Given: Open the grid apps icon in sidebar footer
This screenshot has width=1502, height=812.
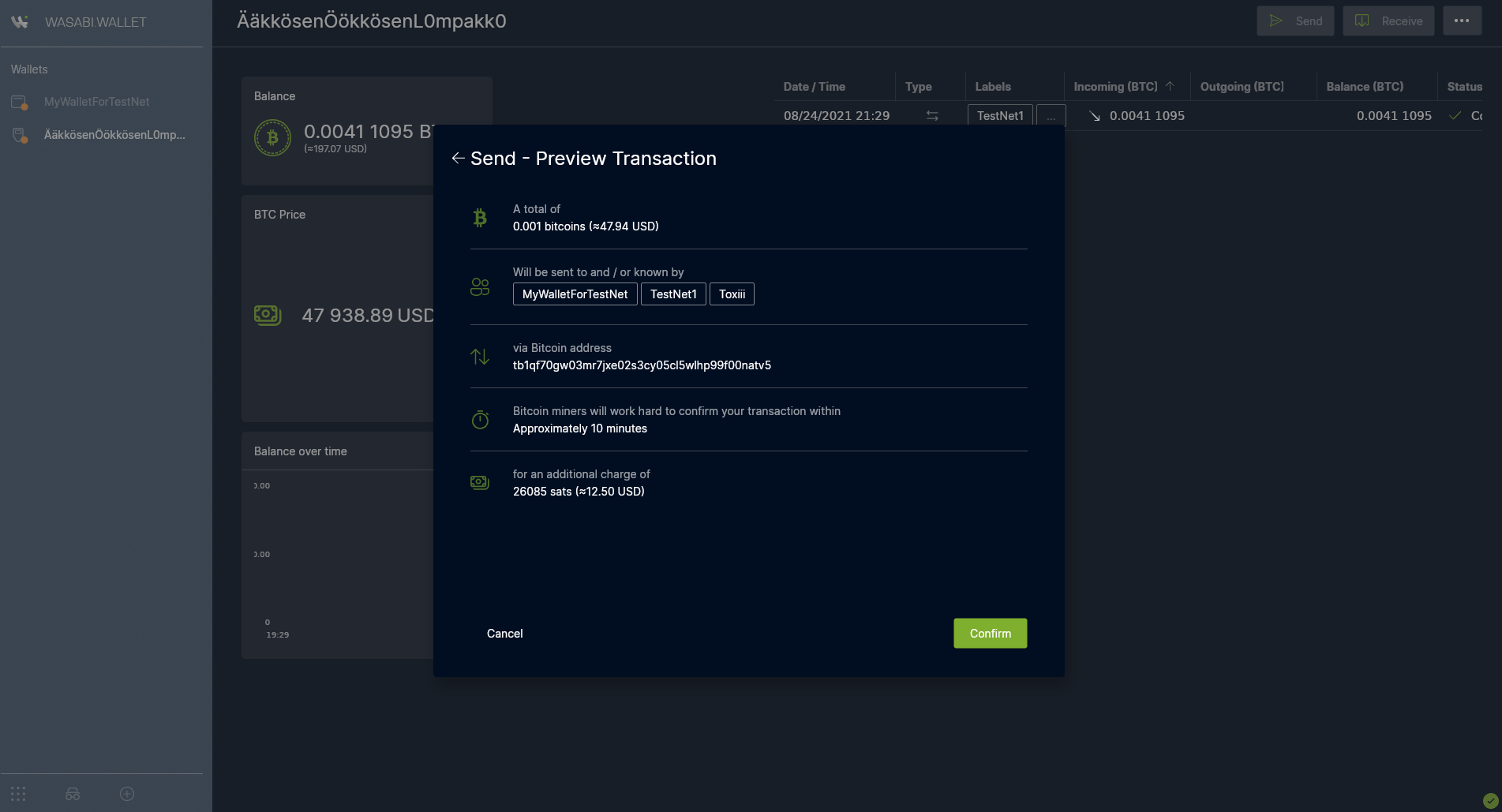Looking at the screenshot, I should click(18, 794).
